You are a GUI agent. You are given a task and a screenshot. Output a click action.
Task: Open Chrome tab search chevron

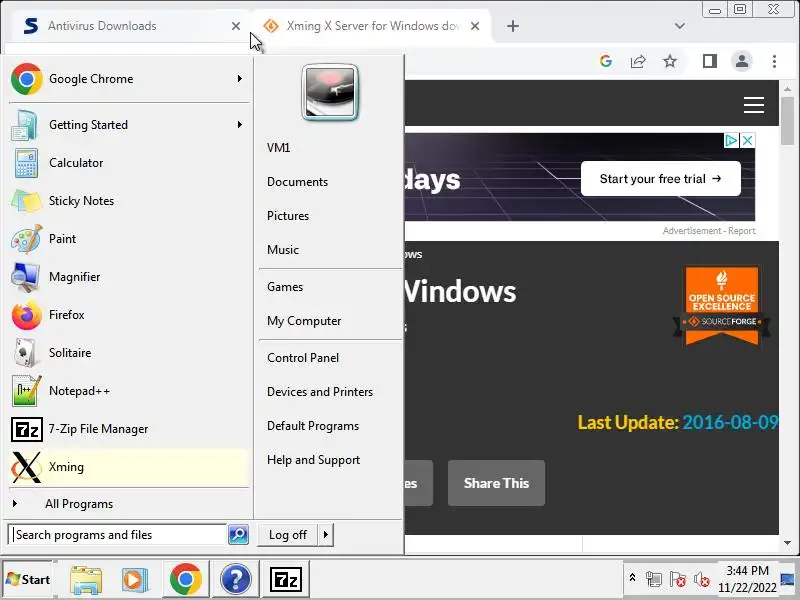tap(680, 26)
